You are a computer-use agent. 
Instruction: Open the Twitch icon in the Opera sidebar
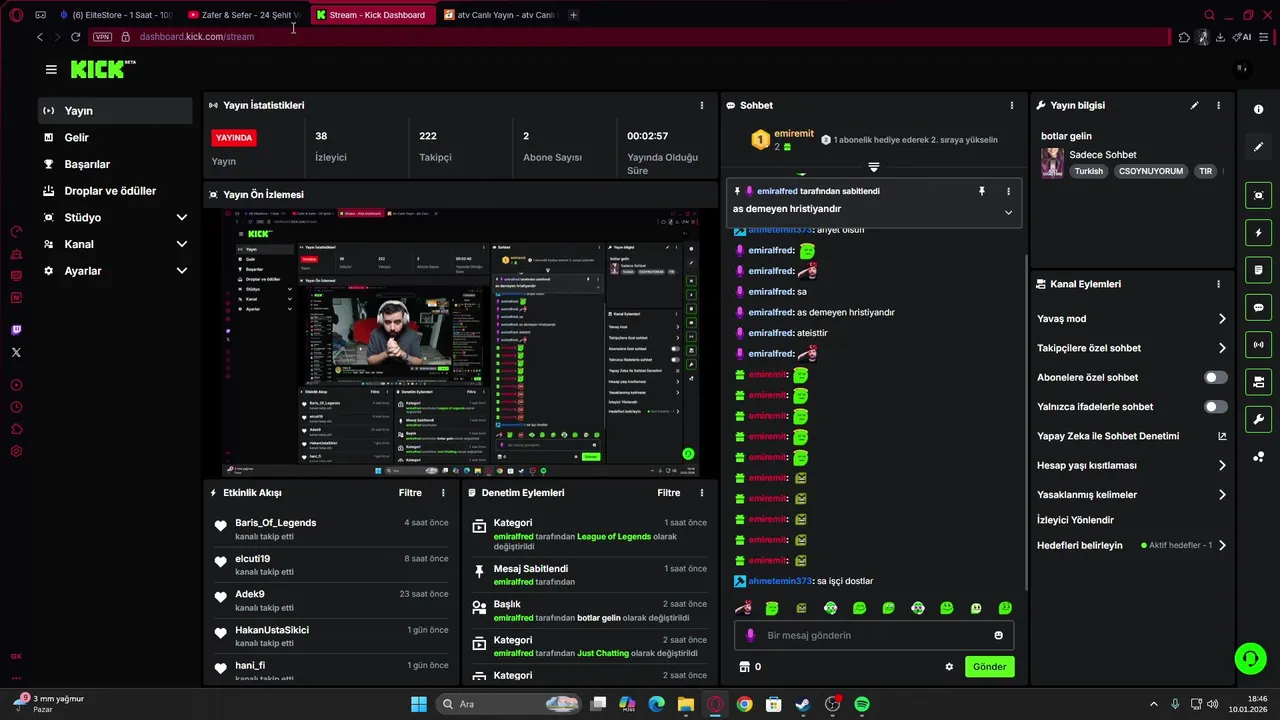tap(16, 330)
